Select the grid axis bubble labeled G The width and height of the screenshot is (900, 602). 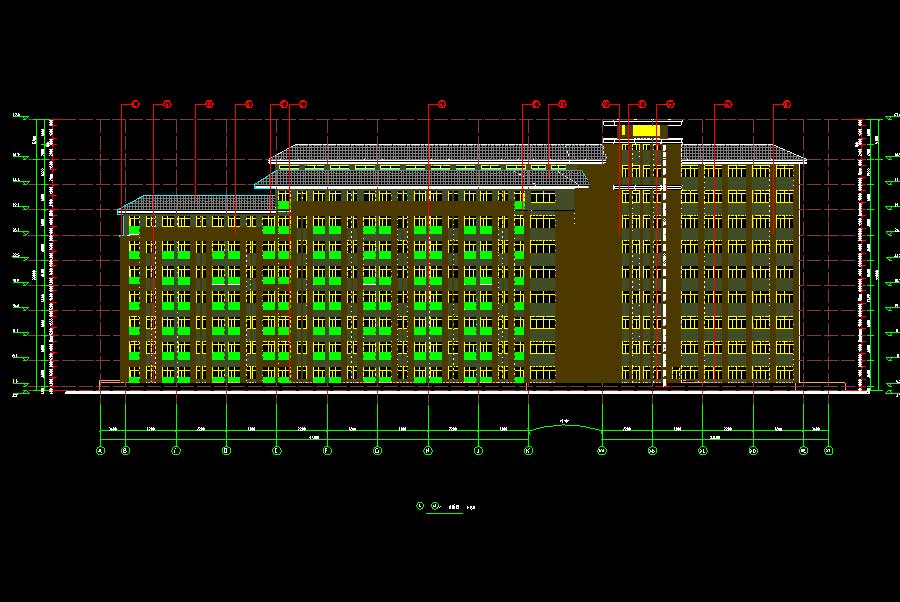(x=377, y=451)
